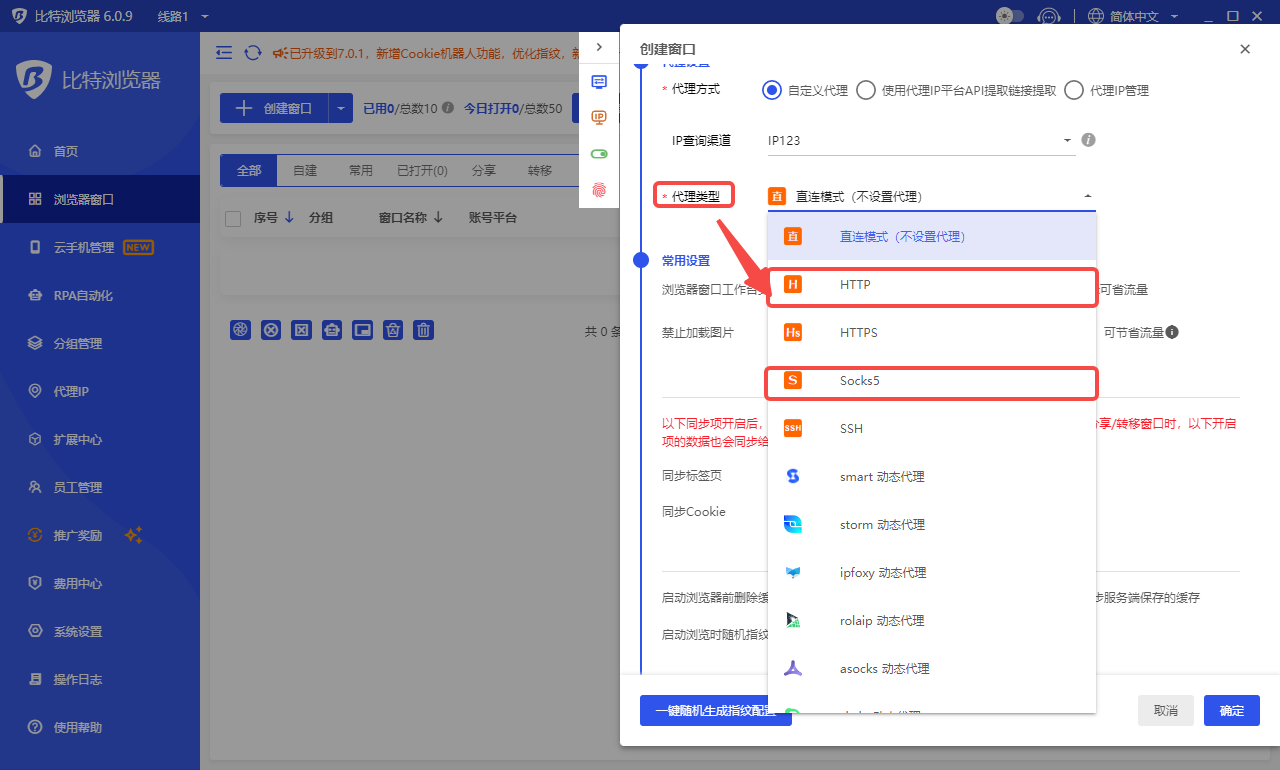Click the 创建窗口 button
The image size is (1280, 770).
[274, 108]
